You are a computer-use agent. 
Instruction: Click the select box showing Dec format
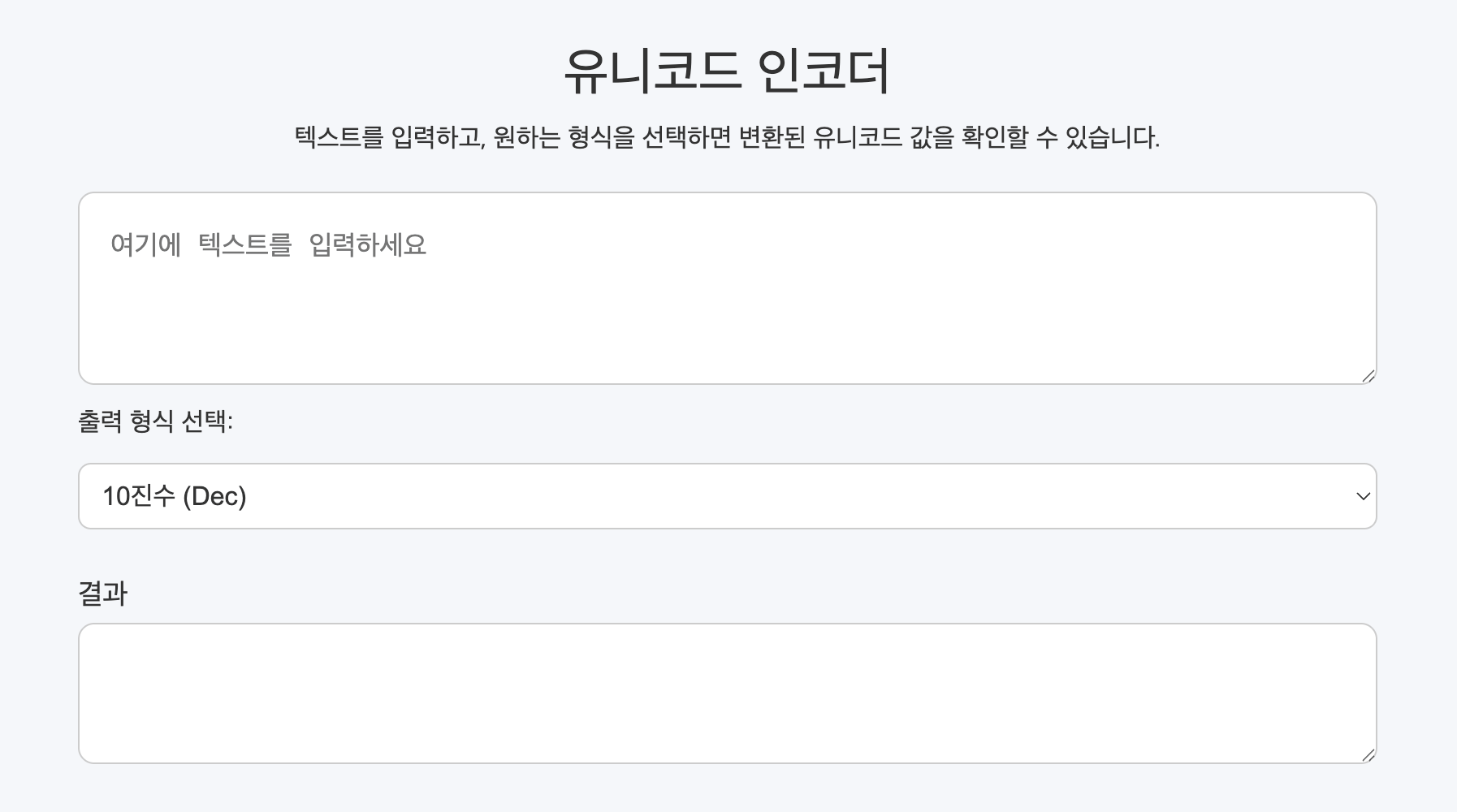727,496
